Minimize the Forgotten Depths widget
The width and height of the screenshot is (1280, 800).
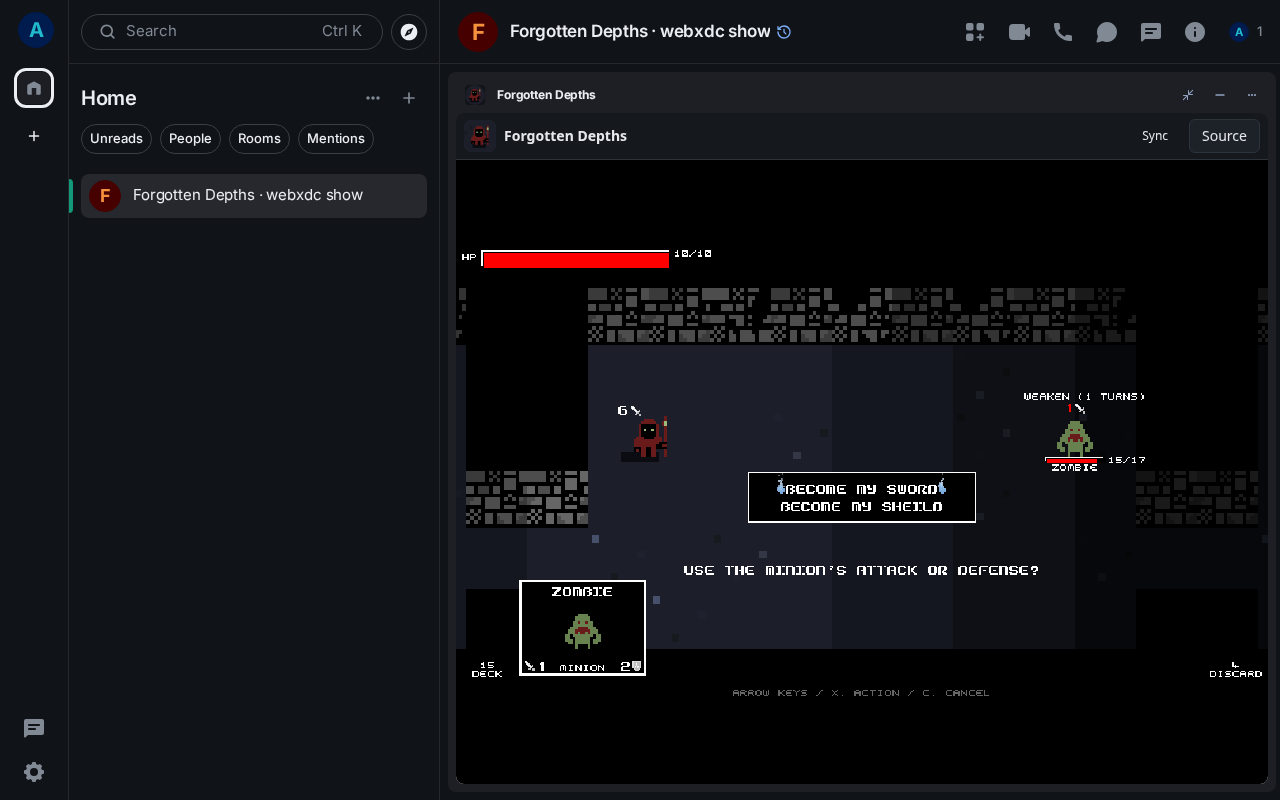click(1220, 95)
